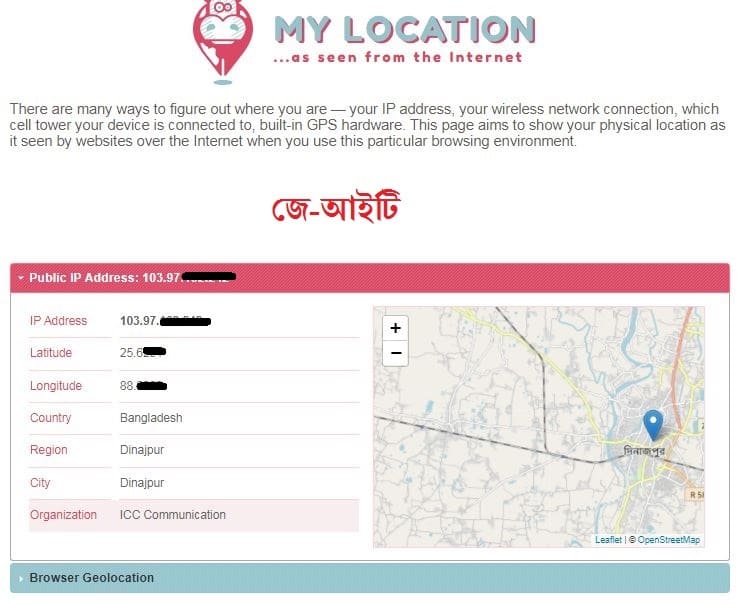
Task: Click the Dinajpur region value
Action: pyautogui.click(x=142, y=450)
